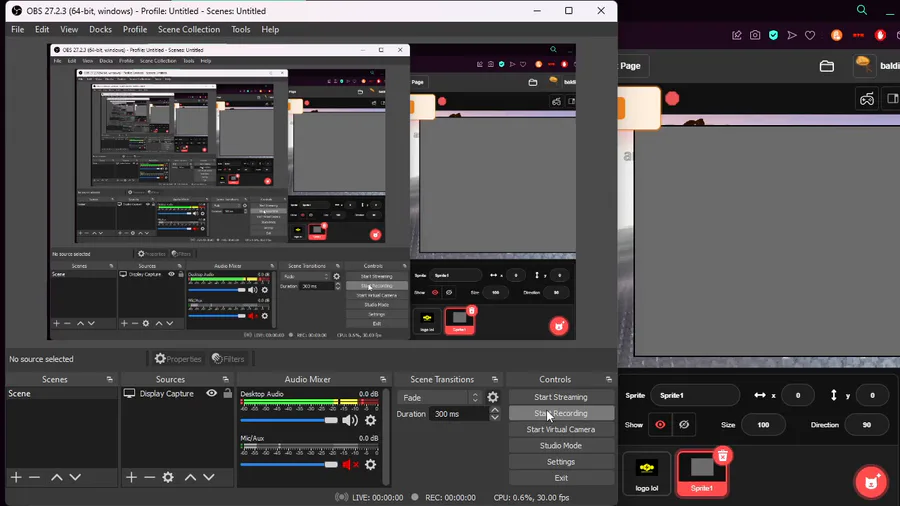Adjust Mic/Aux volume slider
The image size is (900, 506).
(289, 465)
